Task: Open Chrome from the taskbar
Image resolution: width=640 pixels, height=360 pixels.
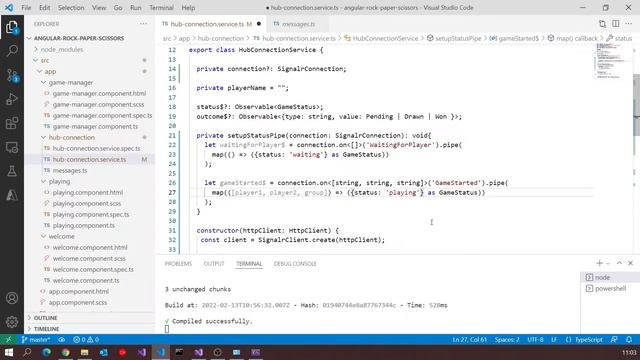Action: coord(65,352)
